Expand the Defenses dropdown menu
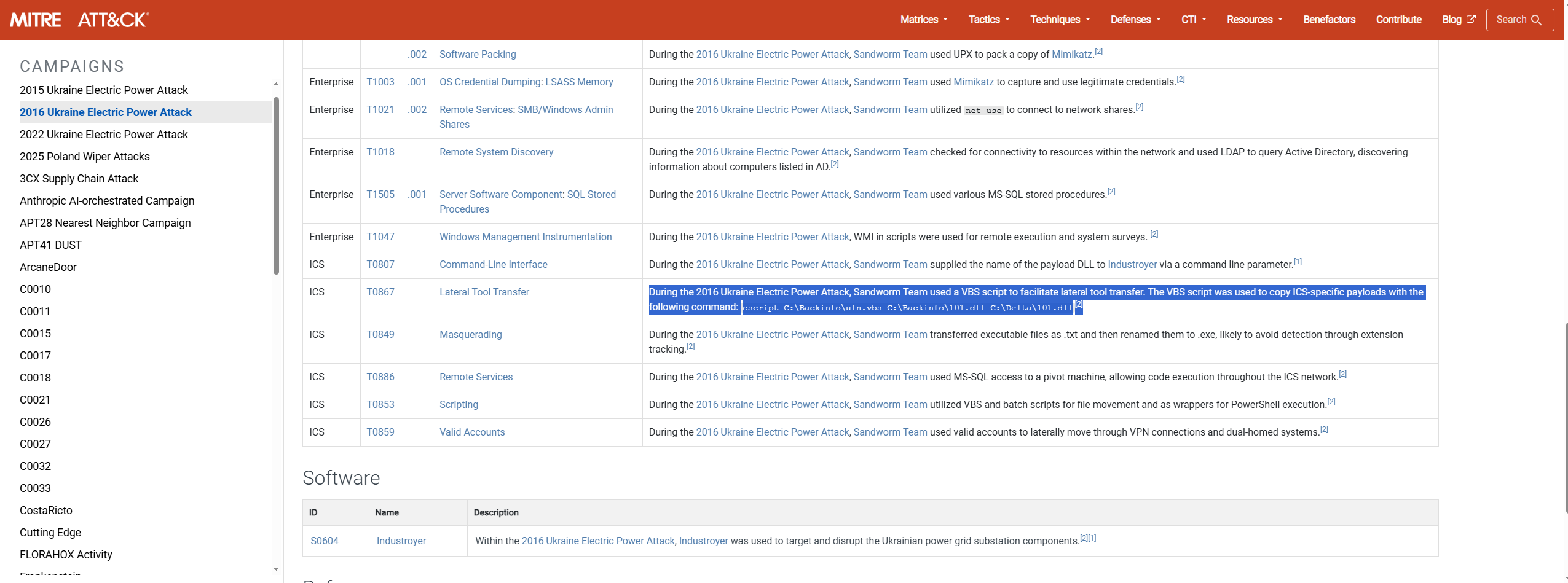The image size is (1568, 583). coord(1135,20)
